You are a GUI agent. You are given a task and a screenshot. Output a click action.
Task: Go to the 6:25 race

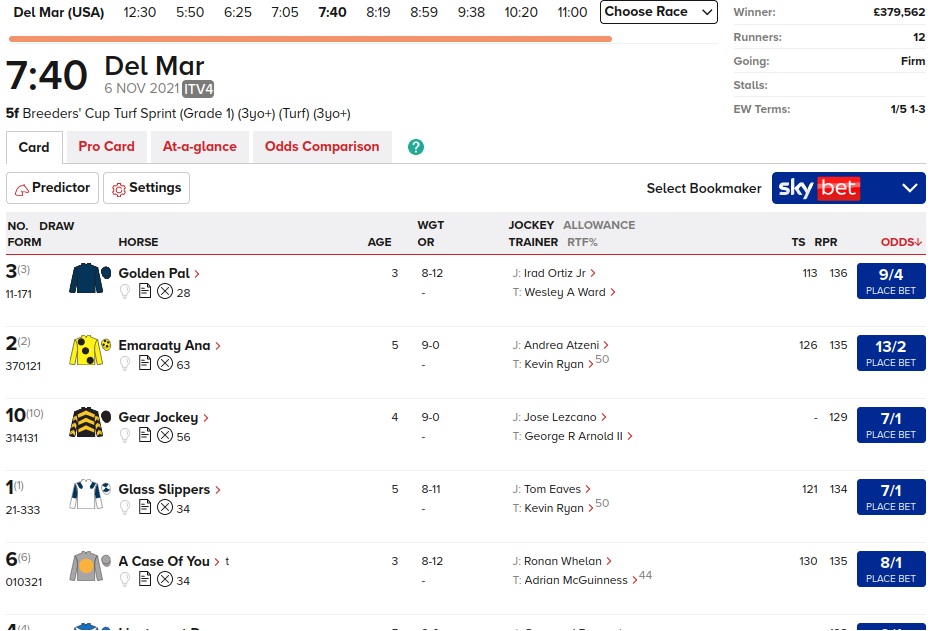click(x=238, y=12)
